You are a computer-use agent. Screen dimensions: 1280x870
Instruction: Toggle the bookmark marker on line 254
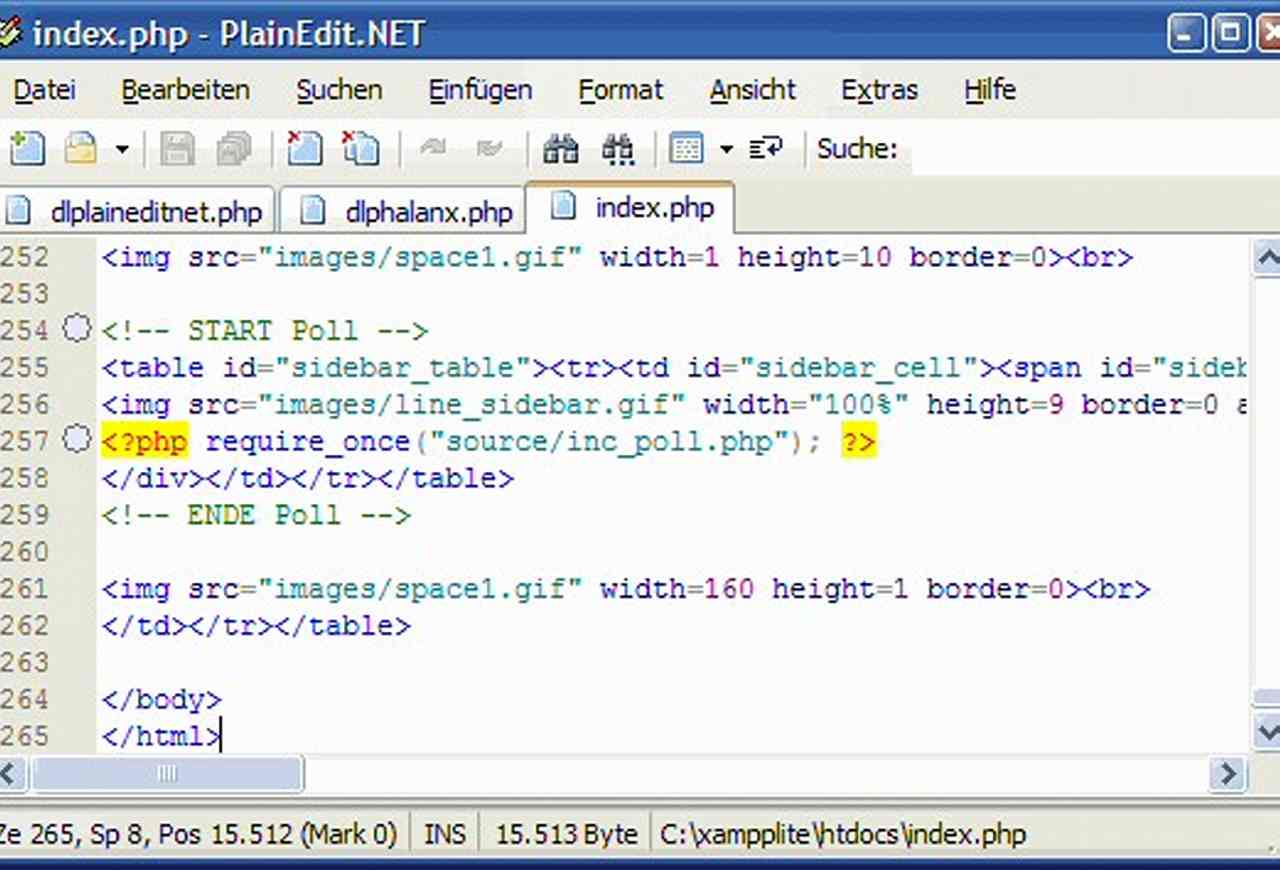[77, 328]
